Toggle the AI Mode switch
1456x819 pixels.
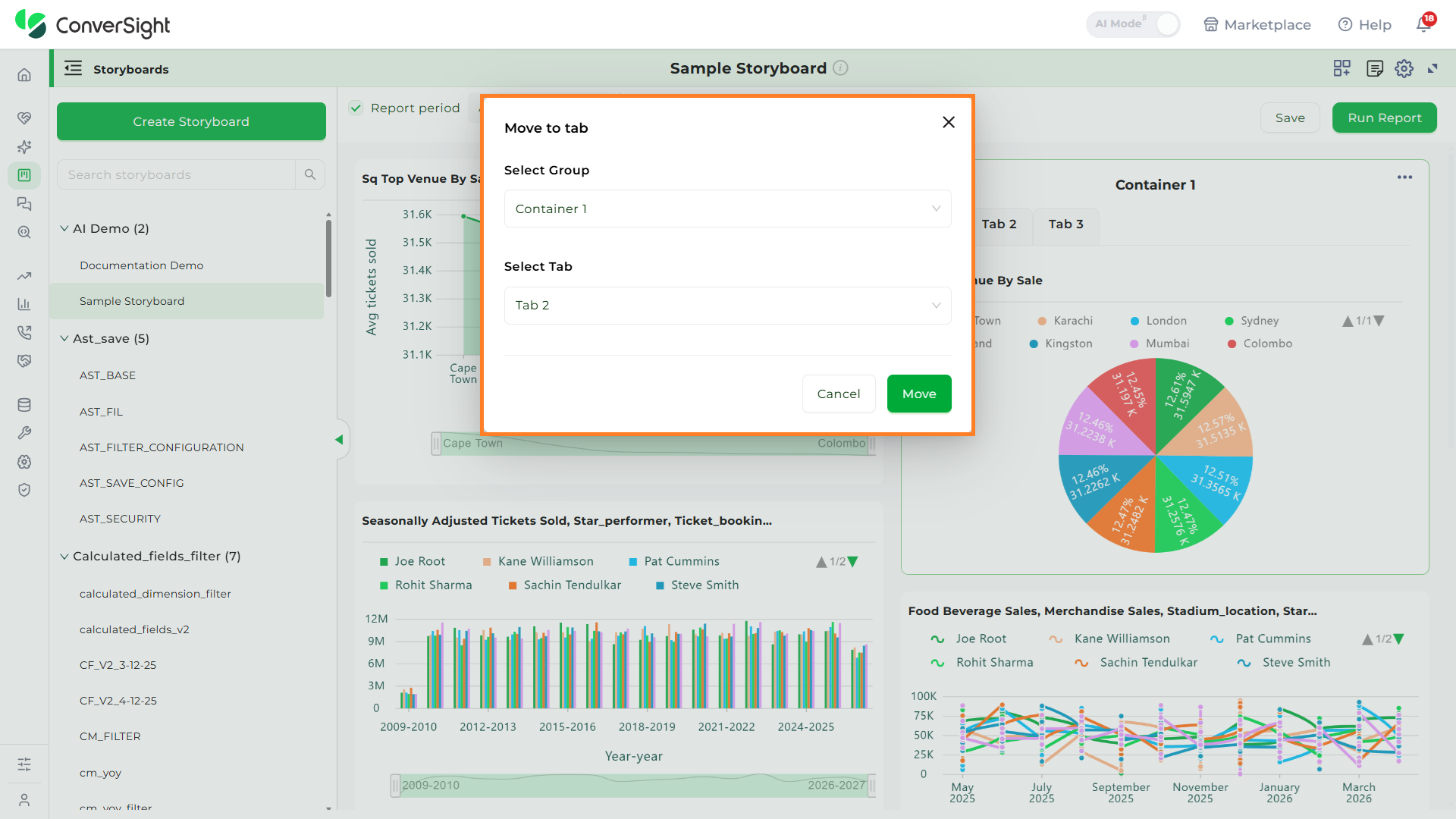click(1134, 24)
